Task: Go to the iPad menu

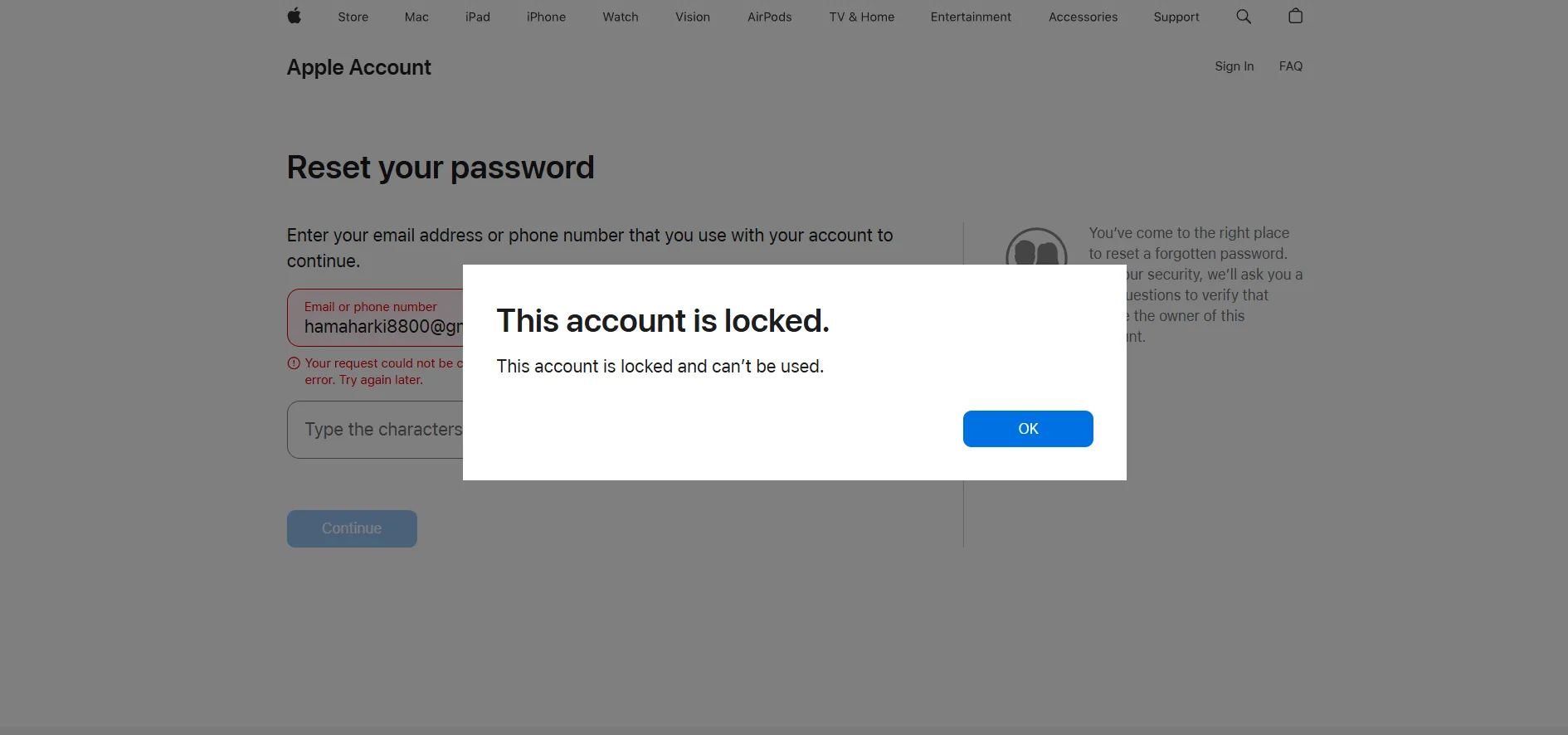Action: click(x=478, y=17)
